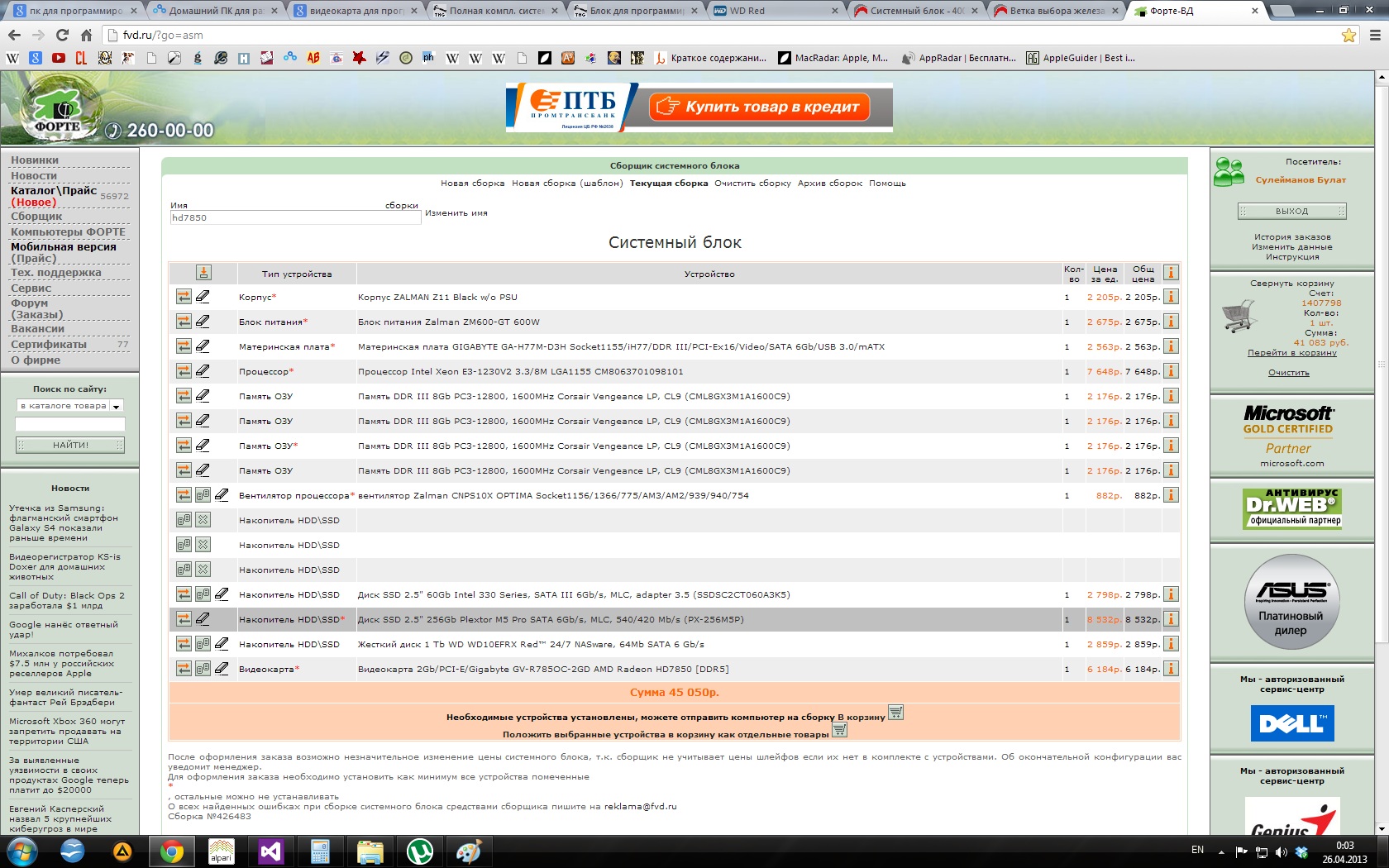Open the YouTube bookmark

[x=58, y=58]
